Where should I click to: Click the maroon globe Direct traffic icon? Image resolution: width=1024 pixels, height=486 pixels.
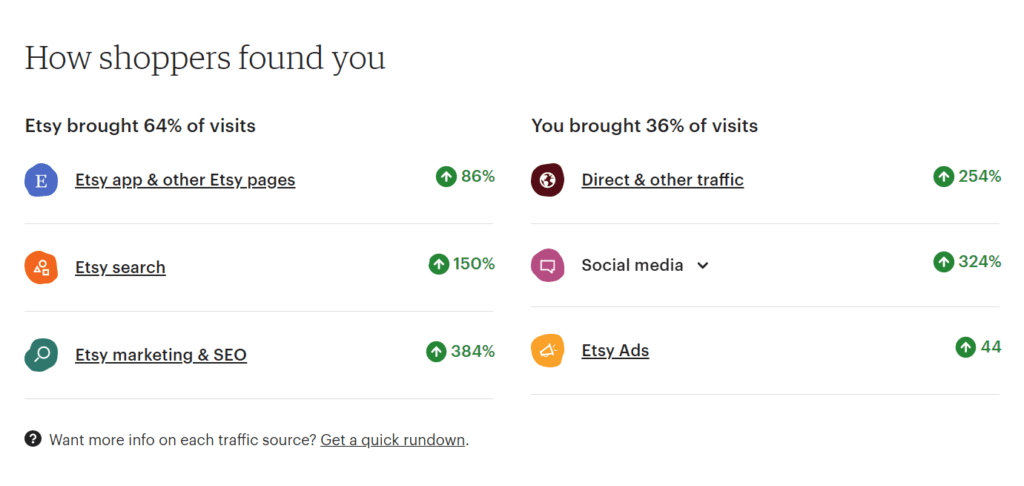(x=547, y=180)
